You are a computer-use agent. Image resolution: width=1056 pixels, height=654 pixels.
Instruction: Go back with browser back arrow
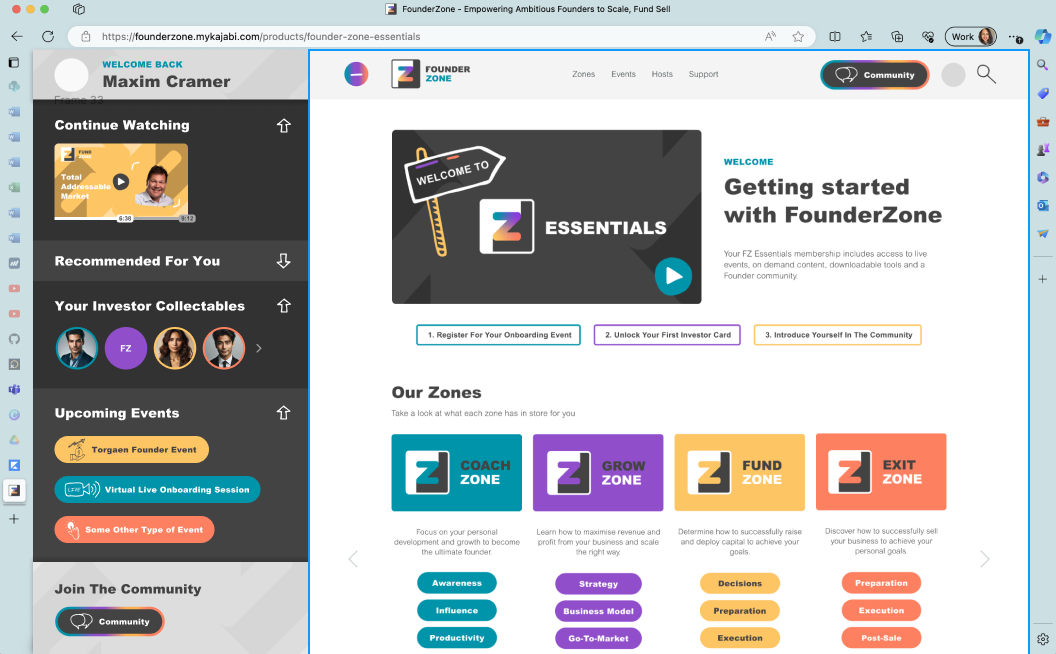[17, 36]
